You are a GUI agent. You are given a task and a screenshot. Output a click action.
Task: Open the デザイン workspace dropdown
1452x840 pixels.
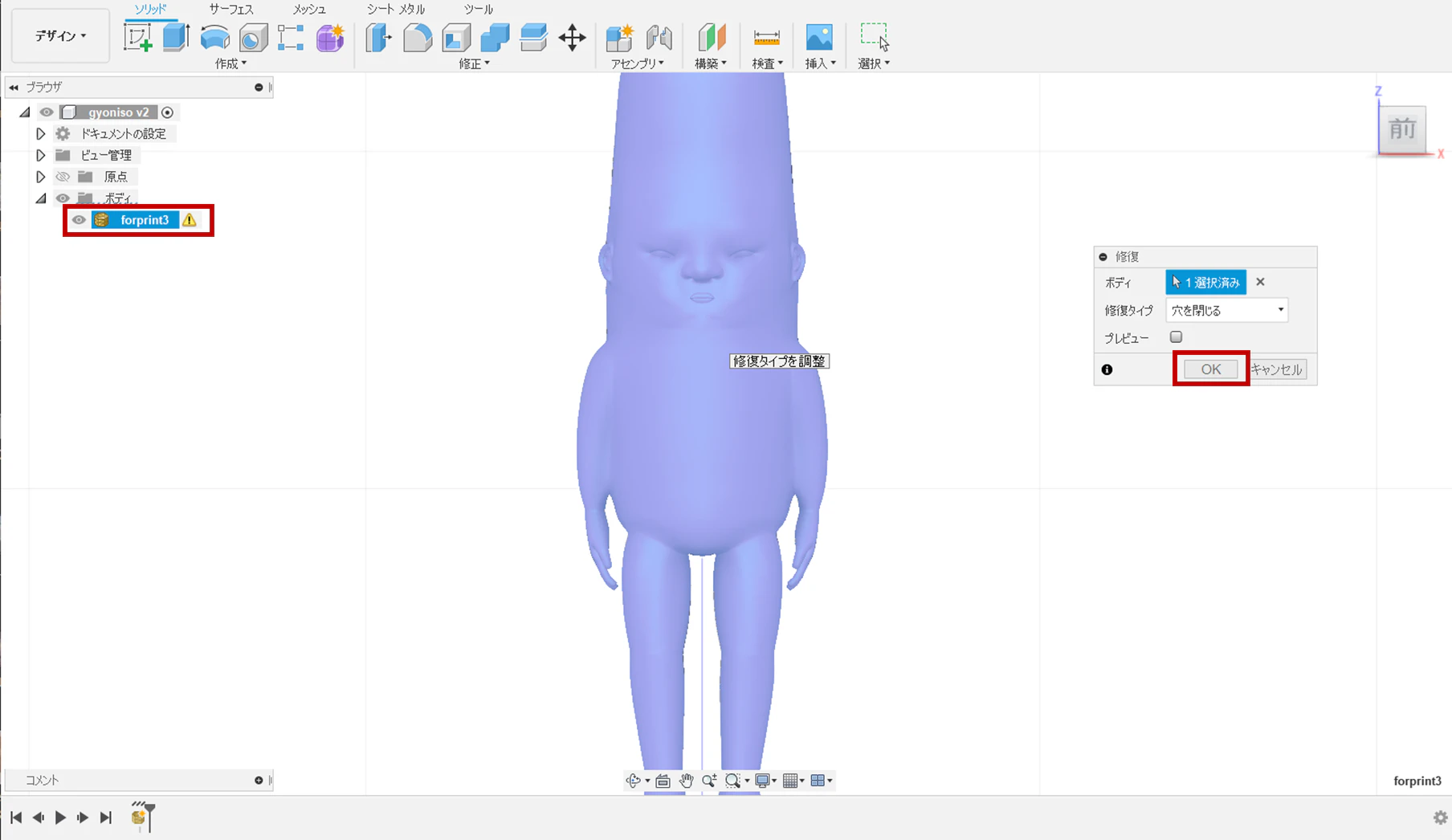point(60,36)
